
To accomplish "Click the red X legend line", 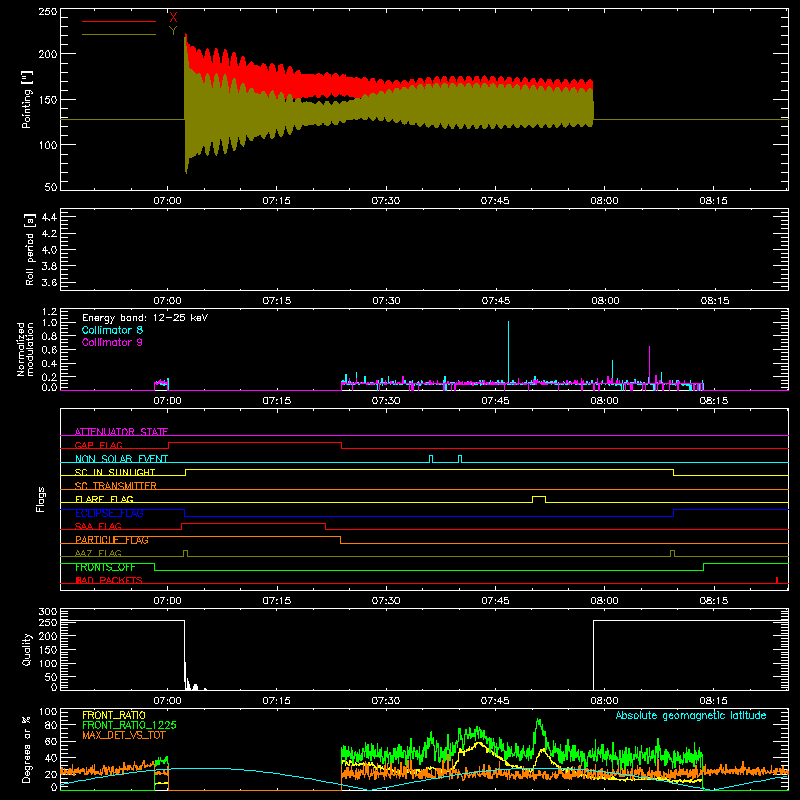I will 119,21.
